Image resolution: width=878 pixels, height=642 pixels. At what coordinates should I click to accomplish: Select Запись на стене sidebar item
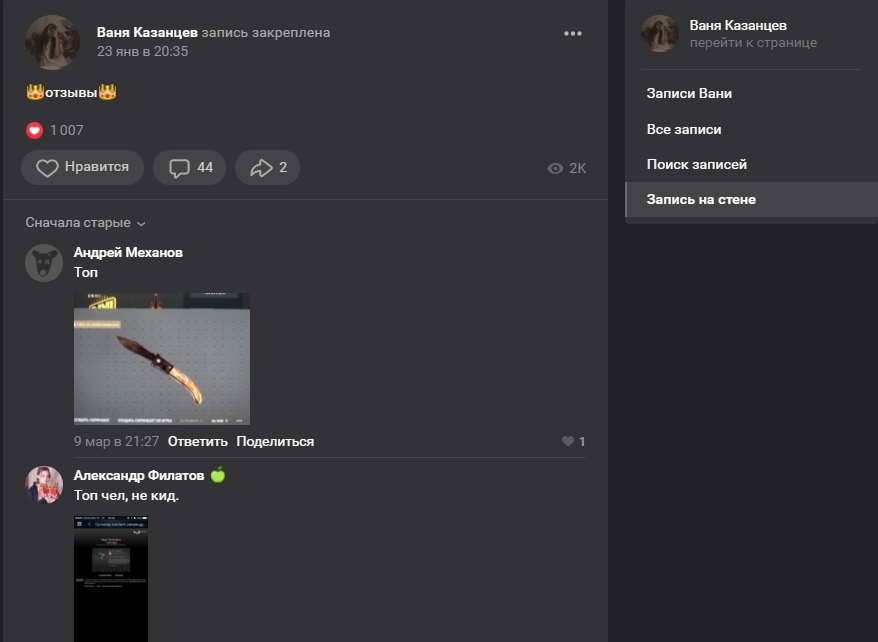point(701,199)
